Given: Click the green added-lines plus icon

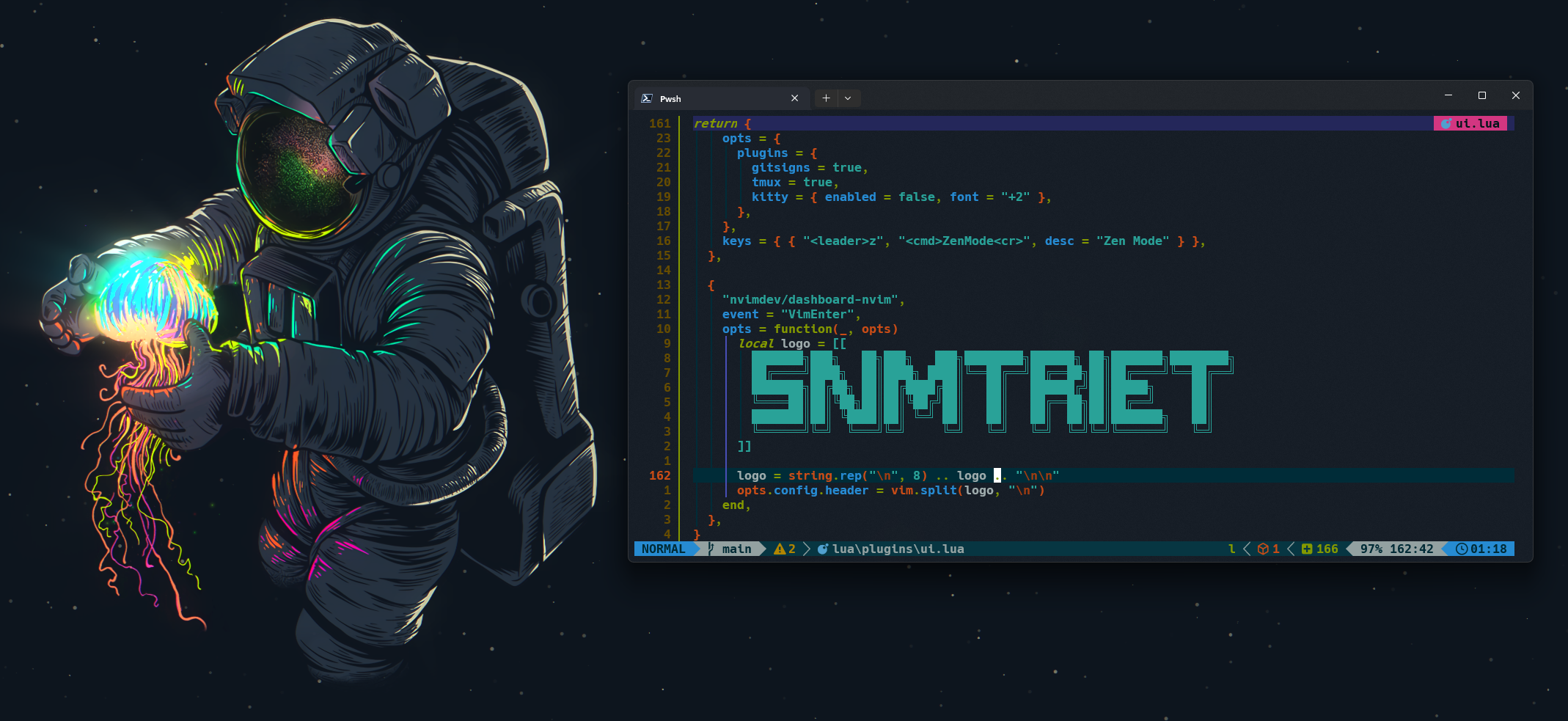Looking at the screenshot, I should pyautogui.click(x=1307, y=549).
